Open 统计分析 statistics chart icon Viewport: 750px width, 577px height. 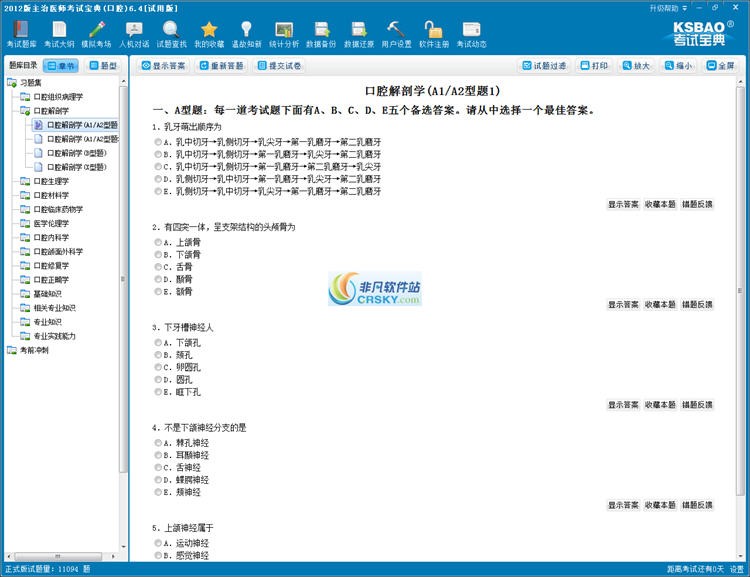[283, 34]
